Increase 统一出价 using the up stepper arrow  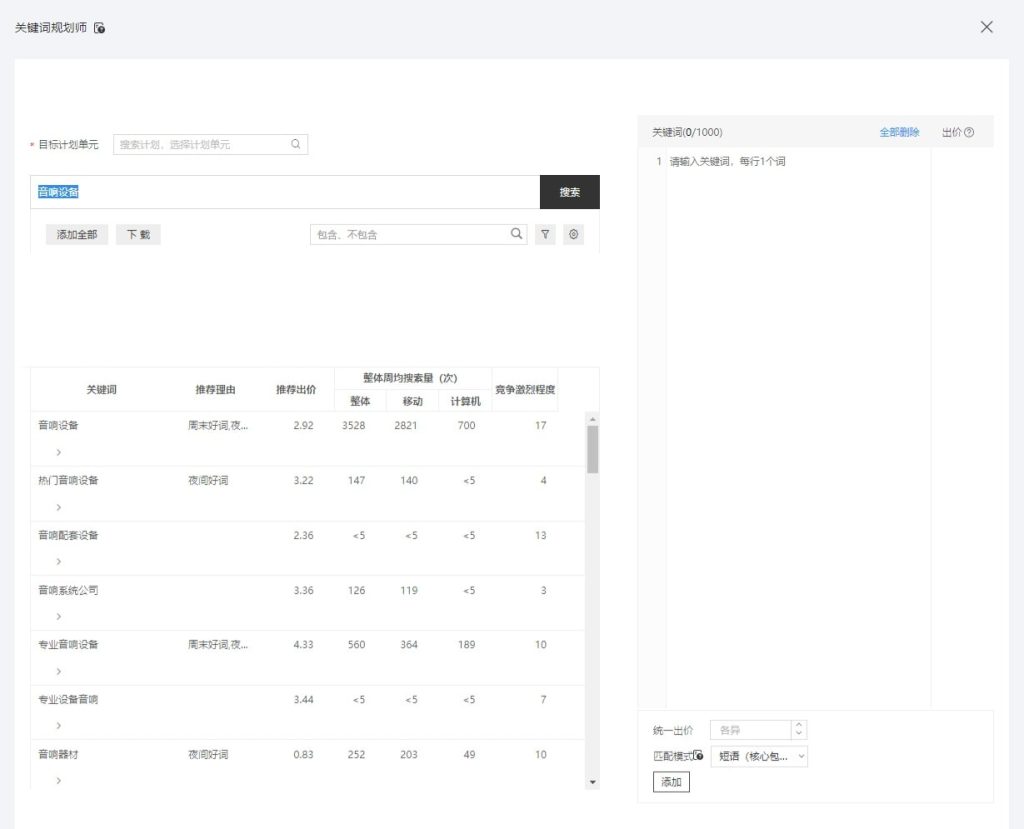tap(800, 724)
